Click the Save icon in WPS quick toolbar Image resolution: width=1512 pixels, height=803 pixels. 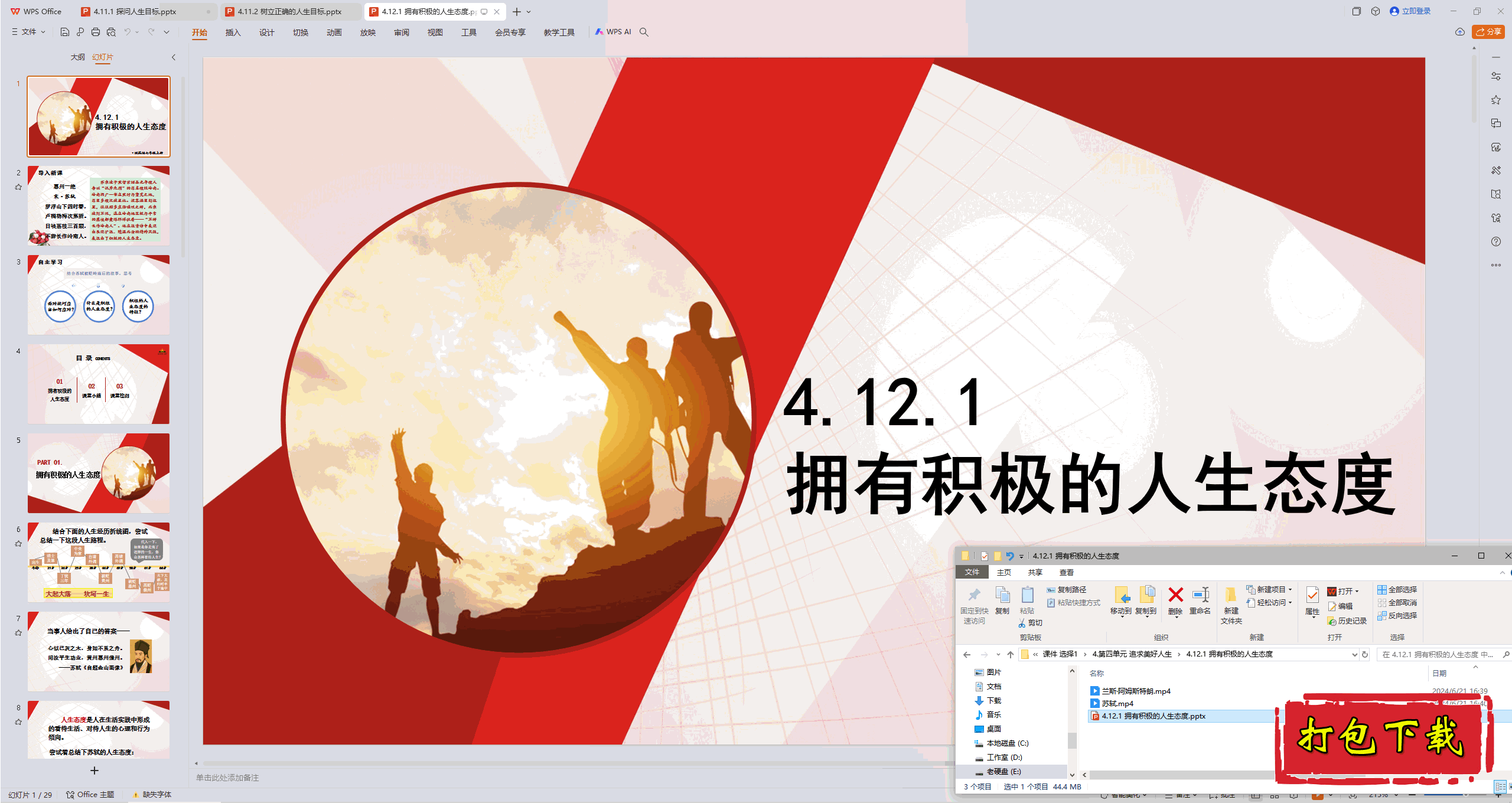(65, 32)
